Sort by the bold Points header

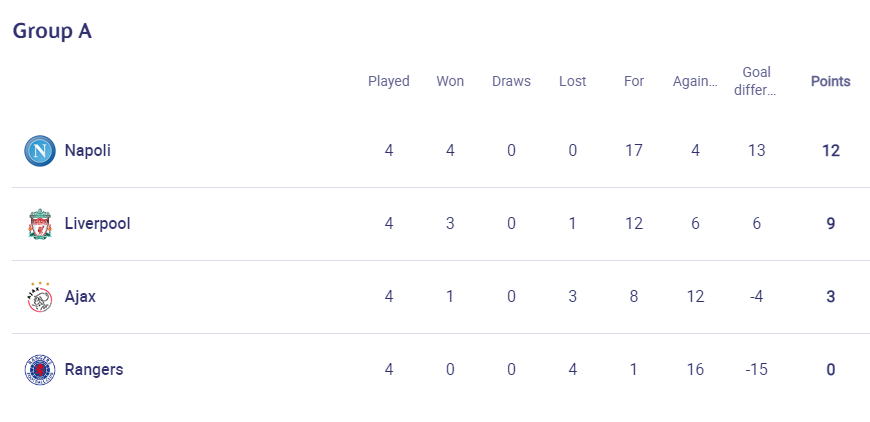coord(831,81)
